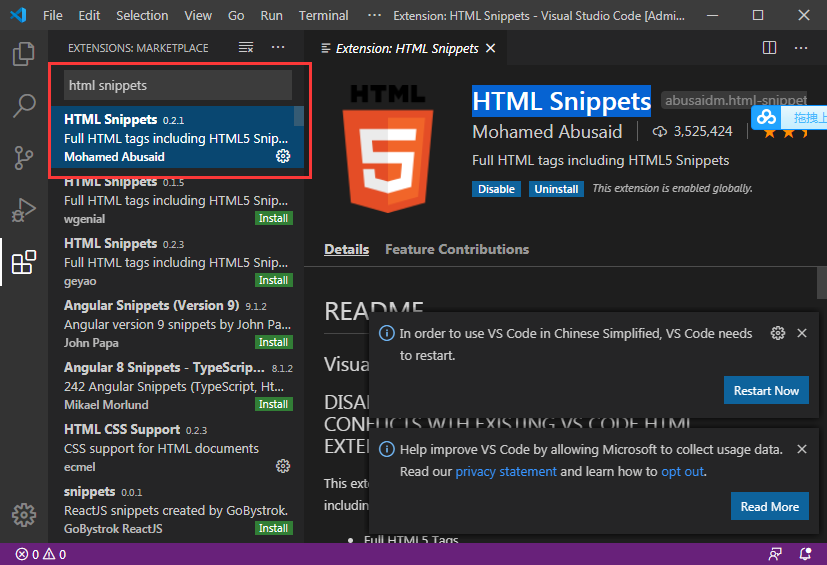827x565 pixels.
Task: Click the manage gear for HTML CSS Support
Action: (283, 466)
